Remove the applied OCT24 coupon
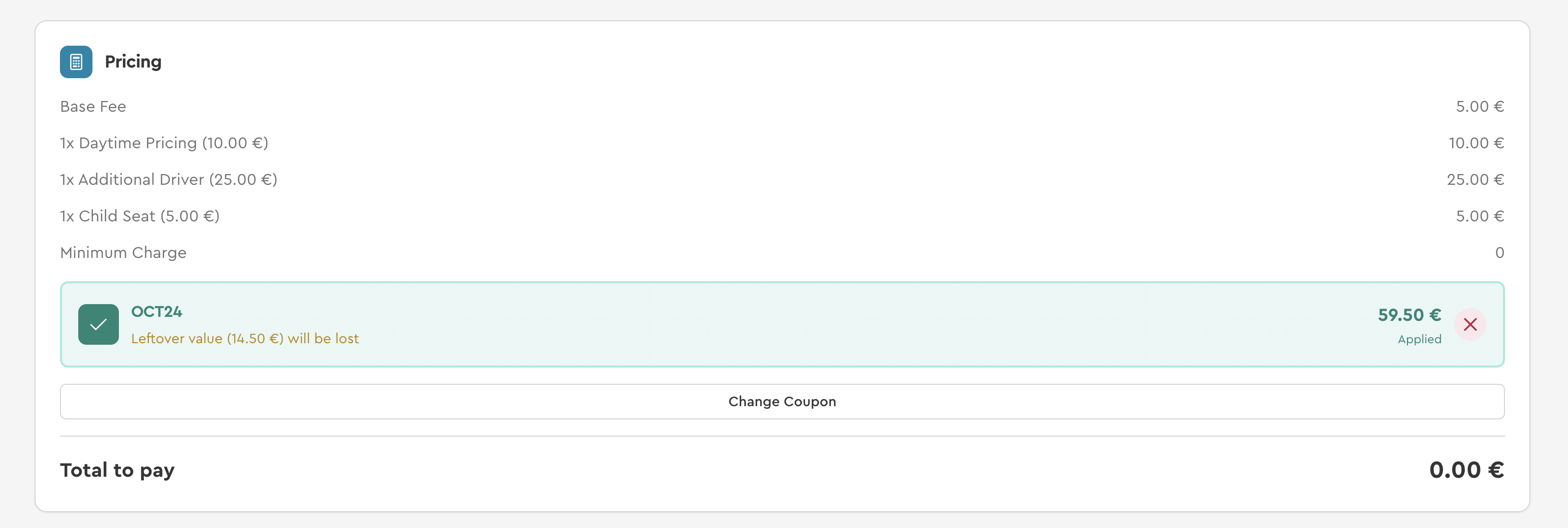The height and width of the screenshot is (528, 1568). tap(1470, 324)
